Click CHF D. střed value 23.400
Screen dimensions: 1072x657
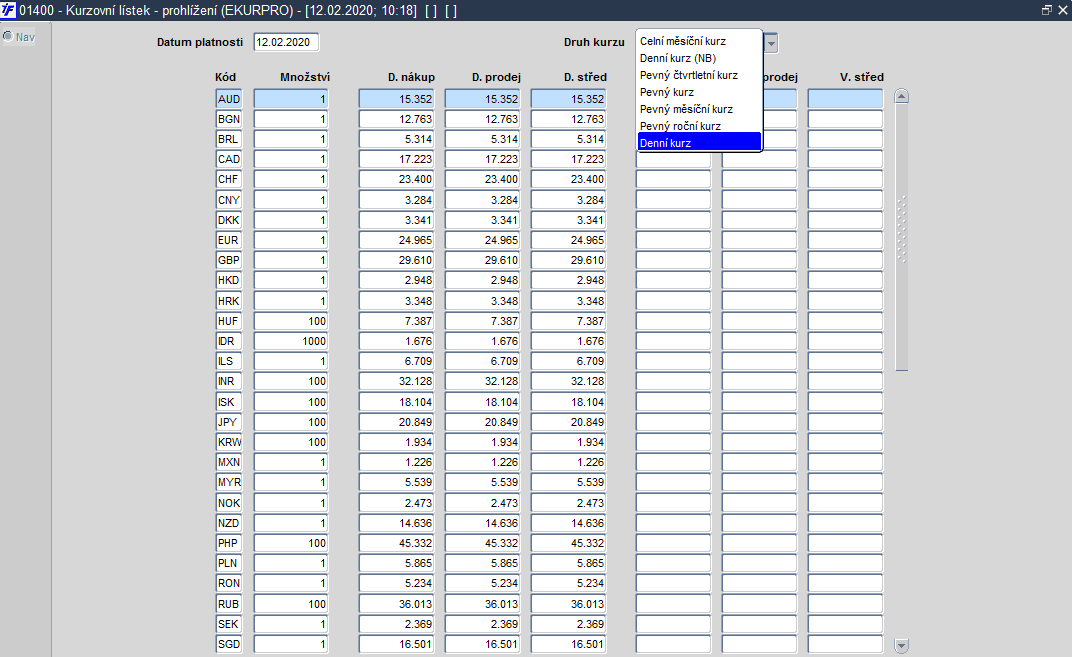(569, 179)
